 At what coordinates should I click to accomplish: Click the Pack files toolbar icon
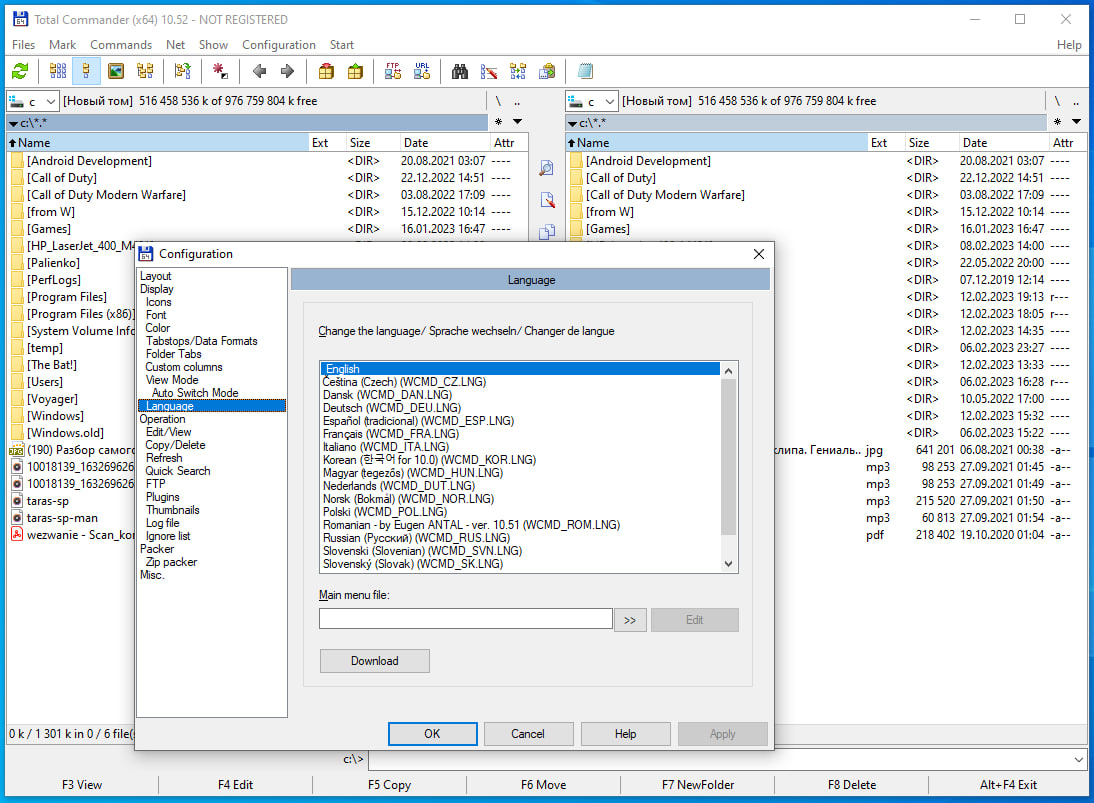(326, 71)
